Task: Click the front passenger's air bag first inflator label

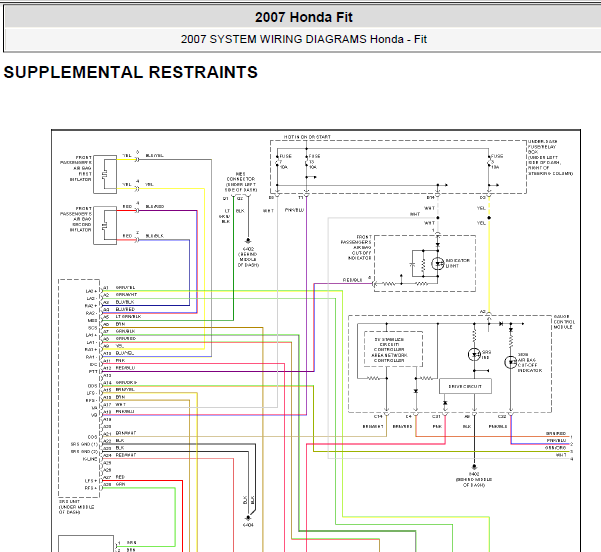Action: point(76,168)
